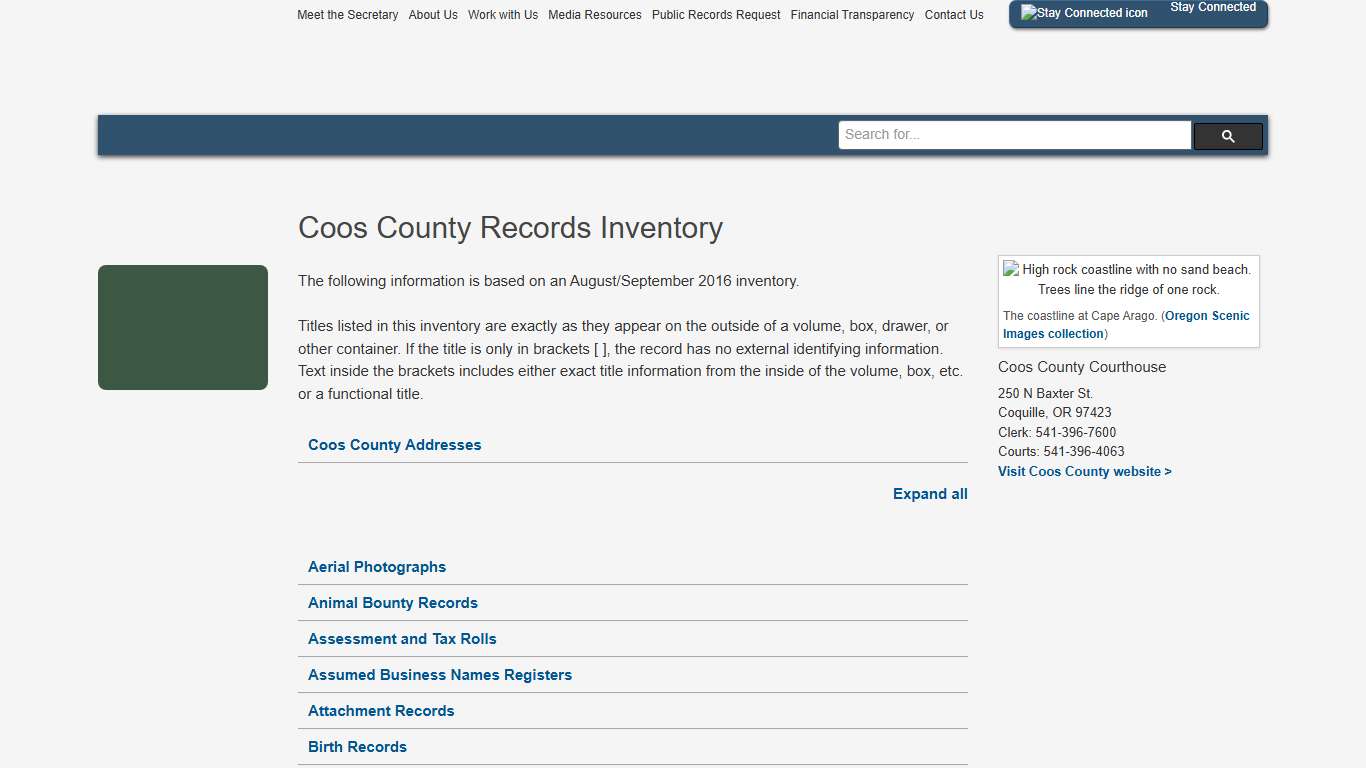
Task: Click the search magnifying glass icon
Action: [1227, 135]
